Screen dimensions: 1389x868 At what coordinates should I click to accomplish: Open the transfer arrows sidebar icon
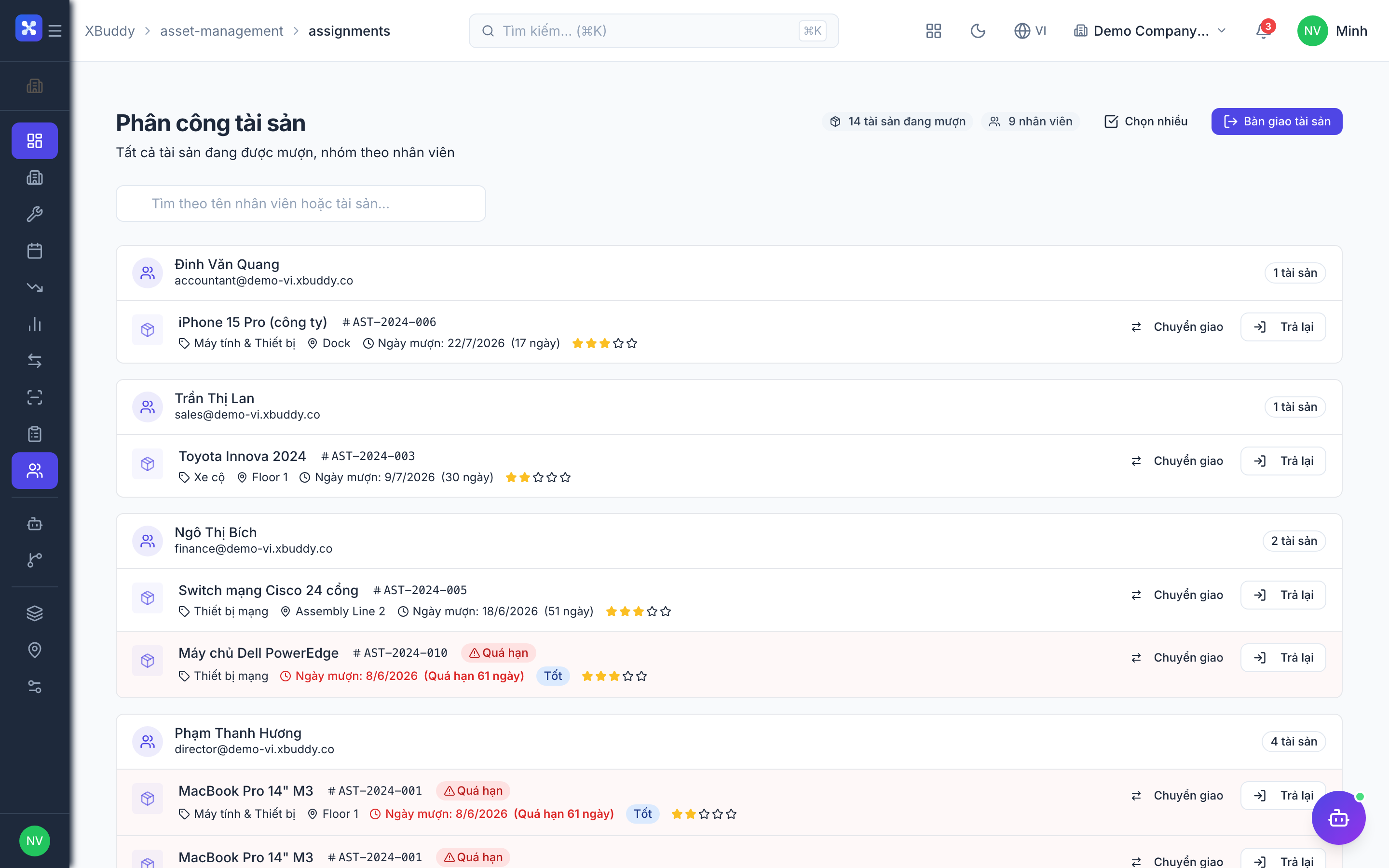(x=35, y=361)
